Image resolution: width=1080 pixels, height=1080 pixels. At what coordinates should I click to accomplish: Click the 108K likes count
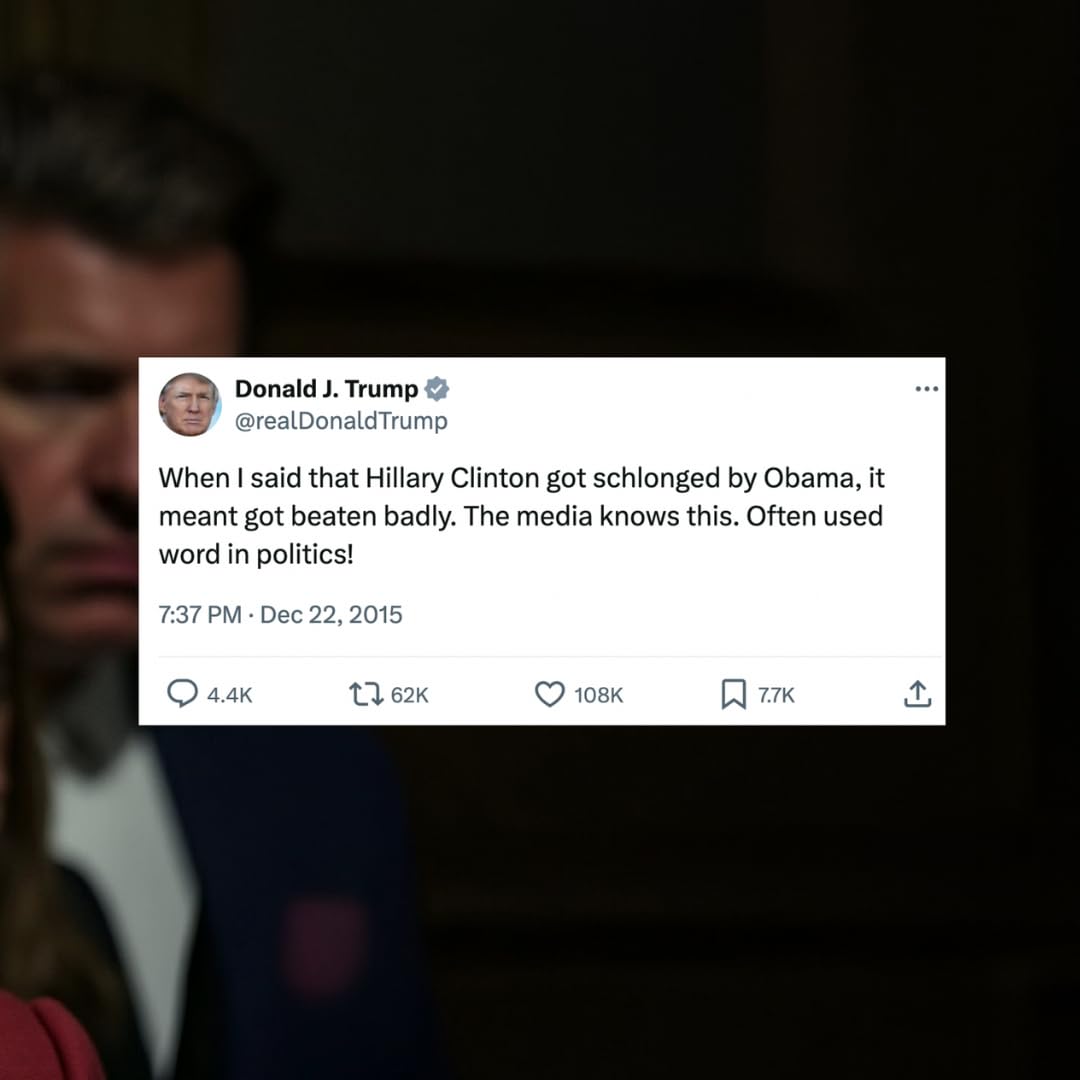599,696
